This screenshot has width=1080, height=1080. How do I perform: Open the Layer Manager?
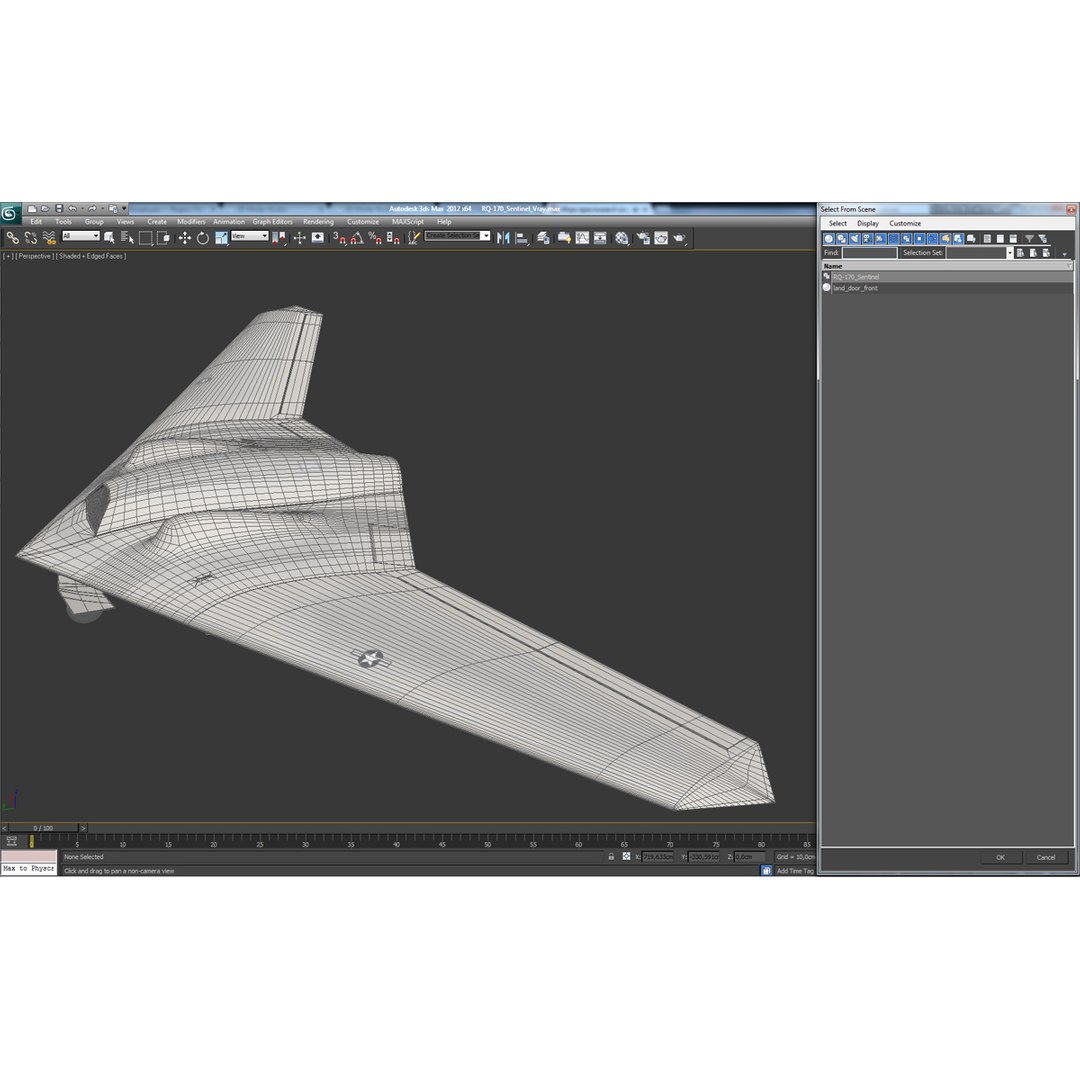coord(543,238)
